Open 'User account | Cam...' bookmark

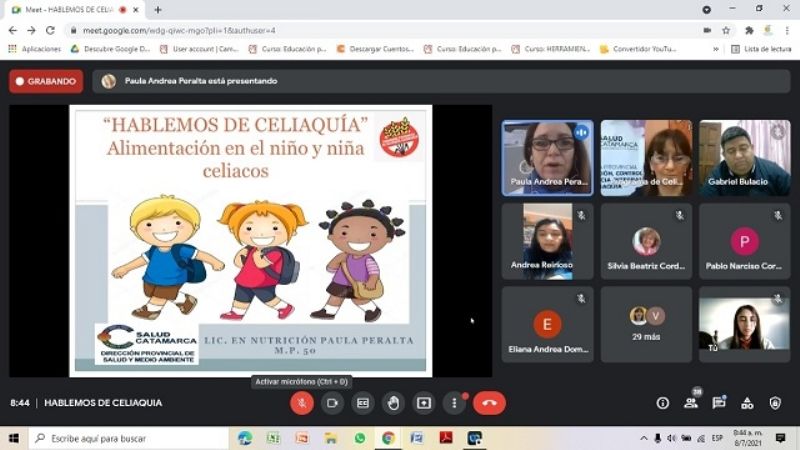tap(199, 49)
